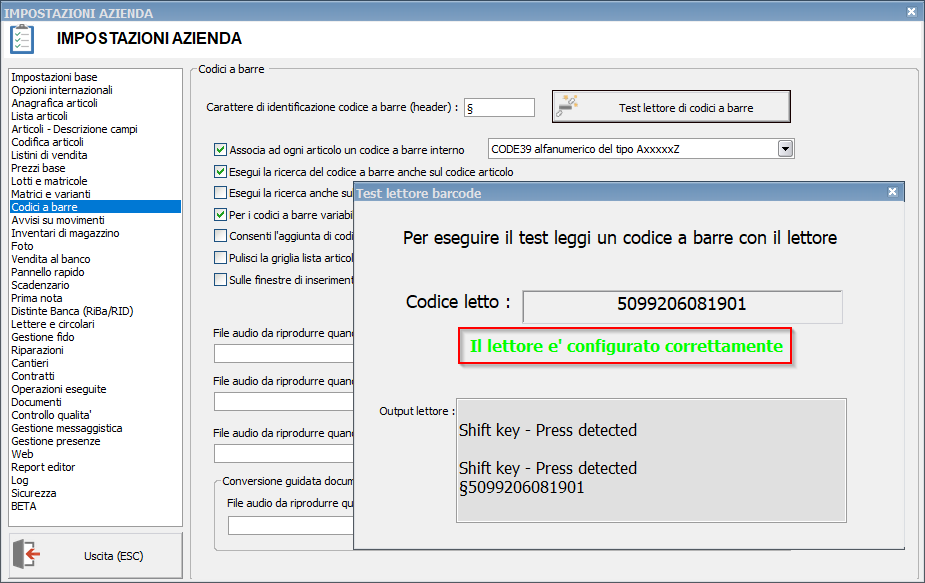Click the barcode header character field

click(x=499, y=107)
